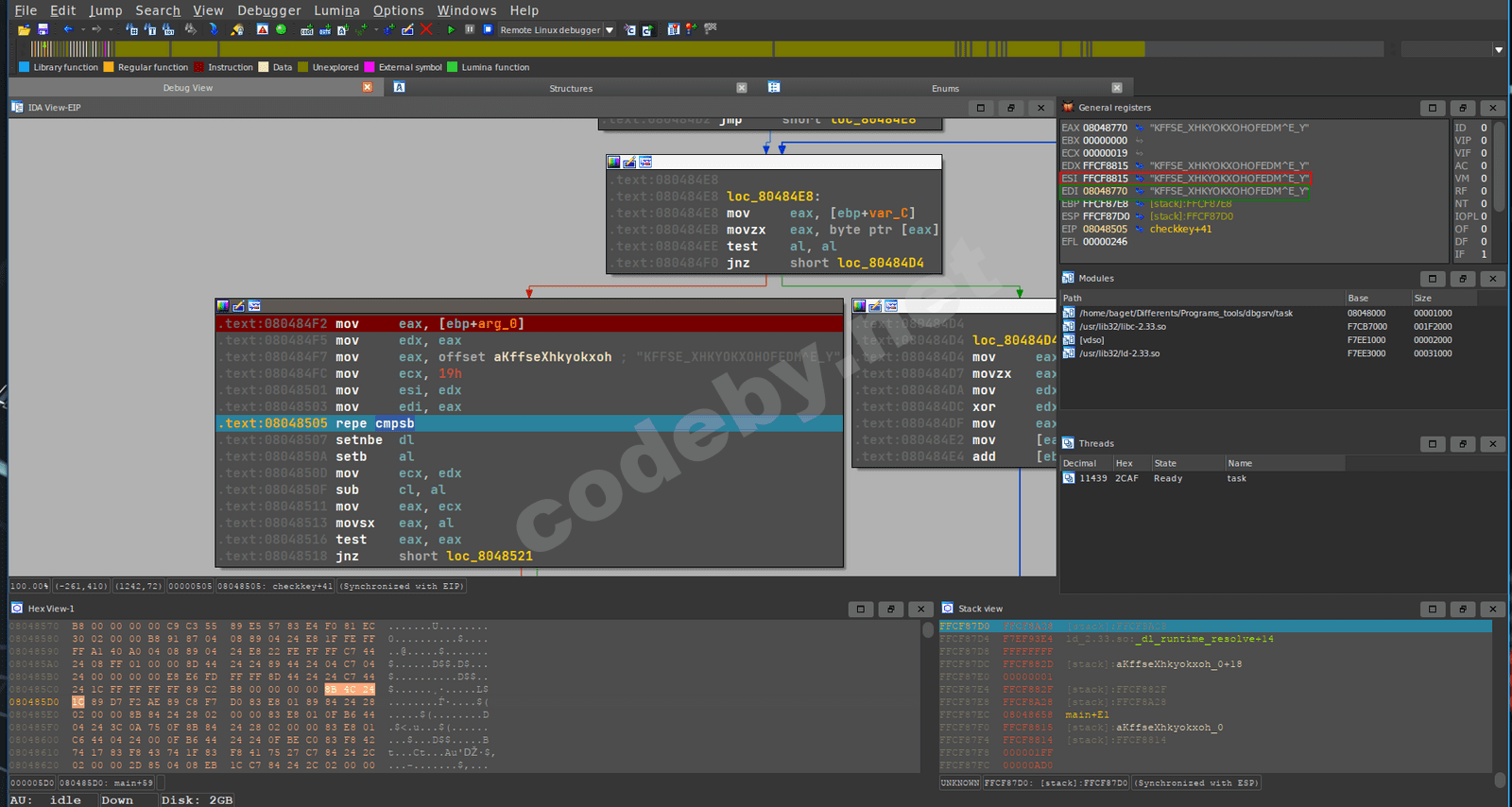The width and height of the screenshot is (1512, 807).
Task: Save the database with the floppy icon
Action: [x=43, y=30]
